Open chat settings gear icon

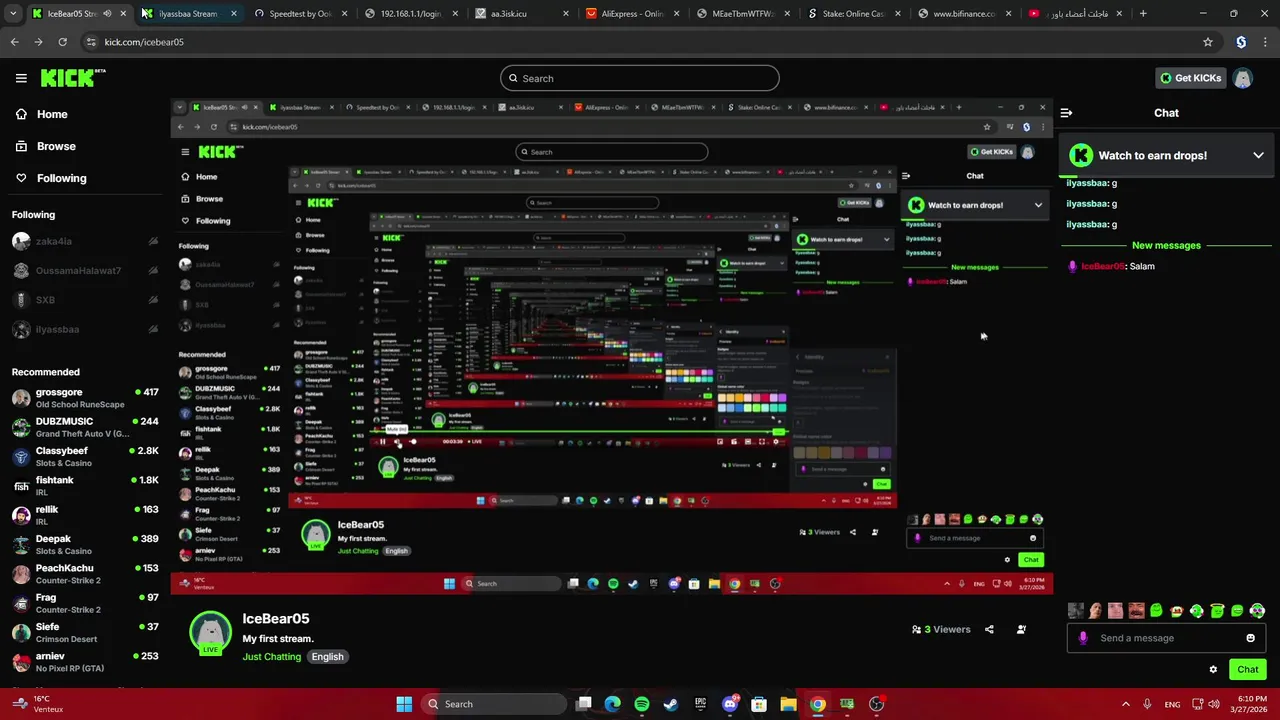coord(1213,670)
